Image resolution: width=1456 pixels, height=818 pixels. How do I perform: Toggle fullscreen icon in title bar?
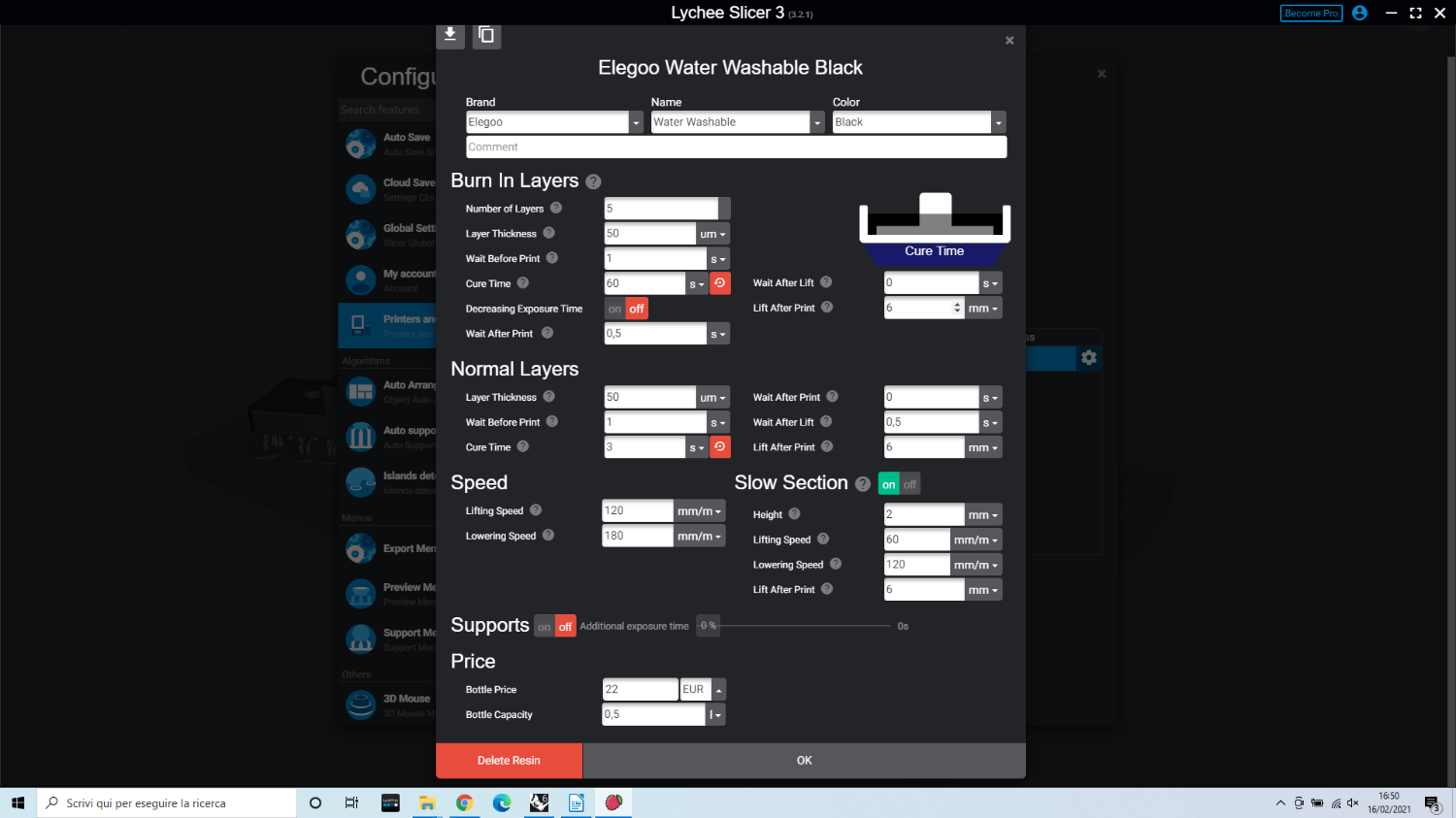point(1415,13)
